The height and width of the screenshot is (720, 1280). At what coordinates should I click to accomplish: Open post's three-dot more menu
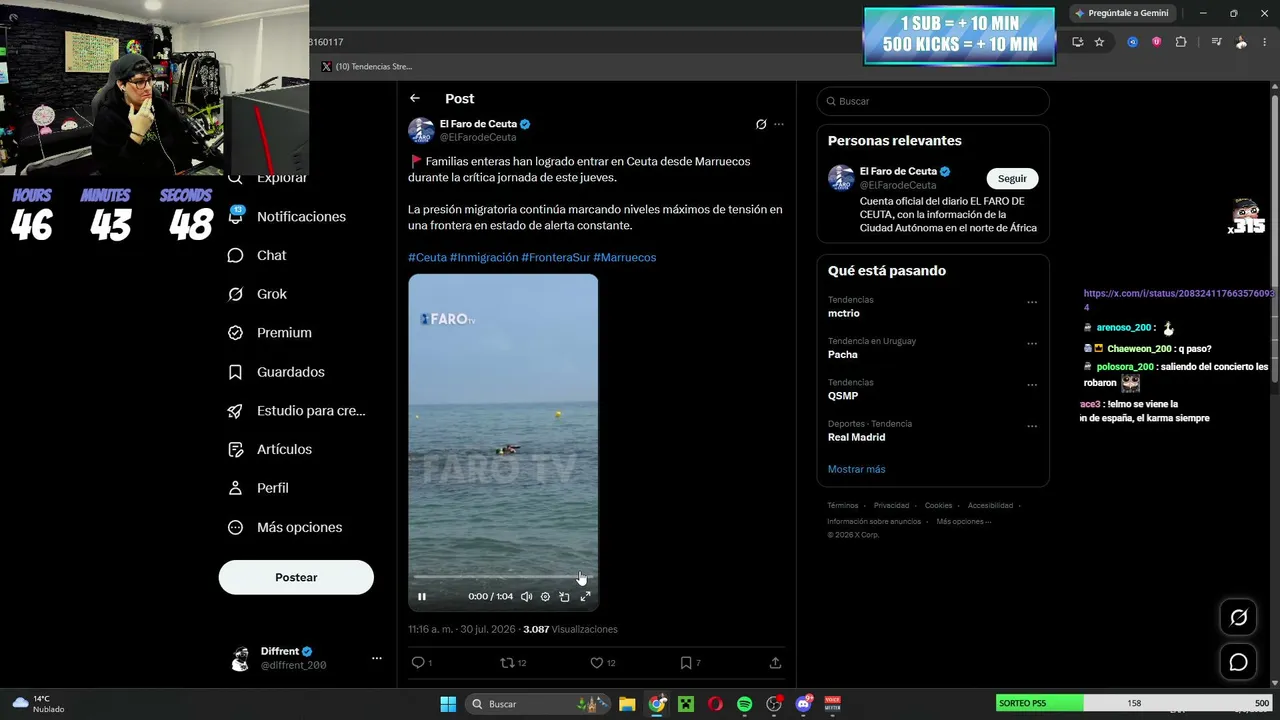point(779,124)
